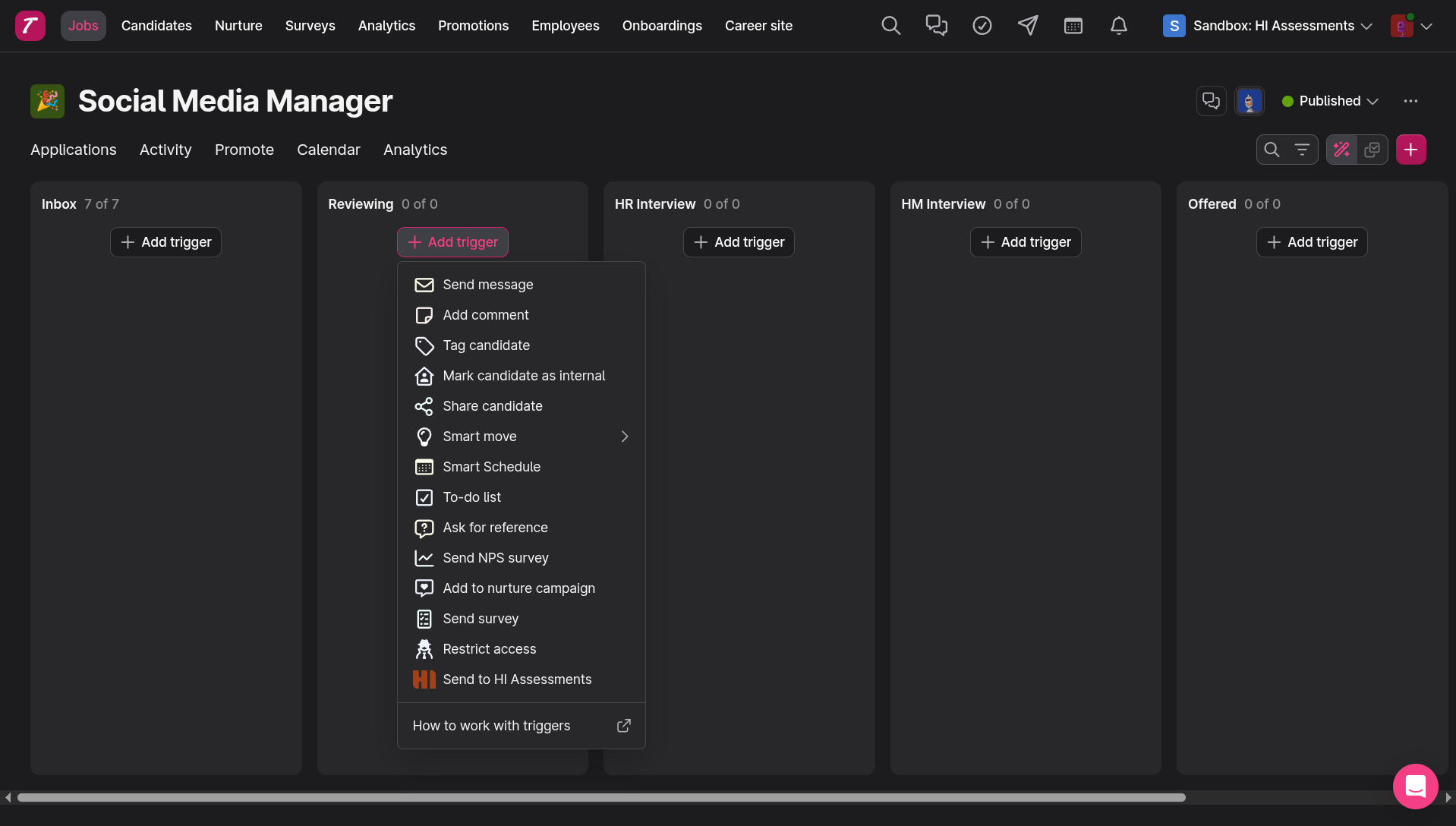Open the Intercom chat bubble
The image size is (1456, 826).
(1415, 786)
